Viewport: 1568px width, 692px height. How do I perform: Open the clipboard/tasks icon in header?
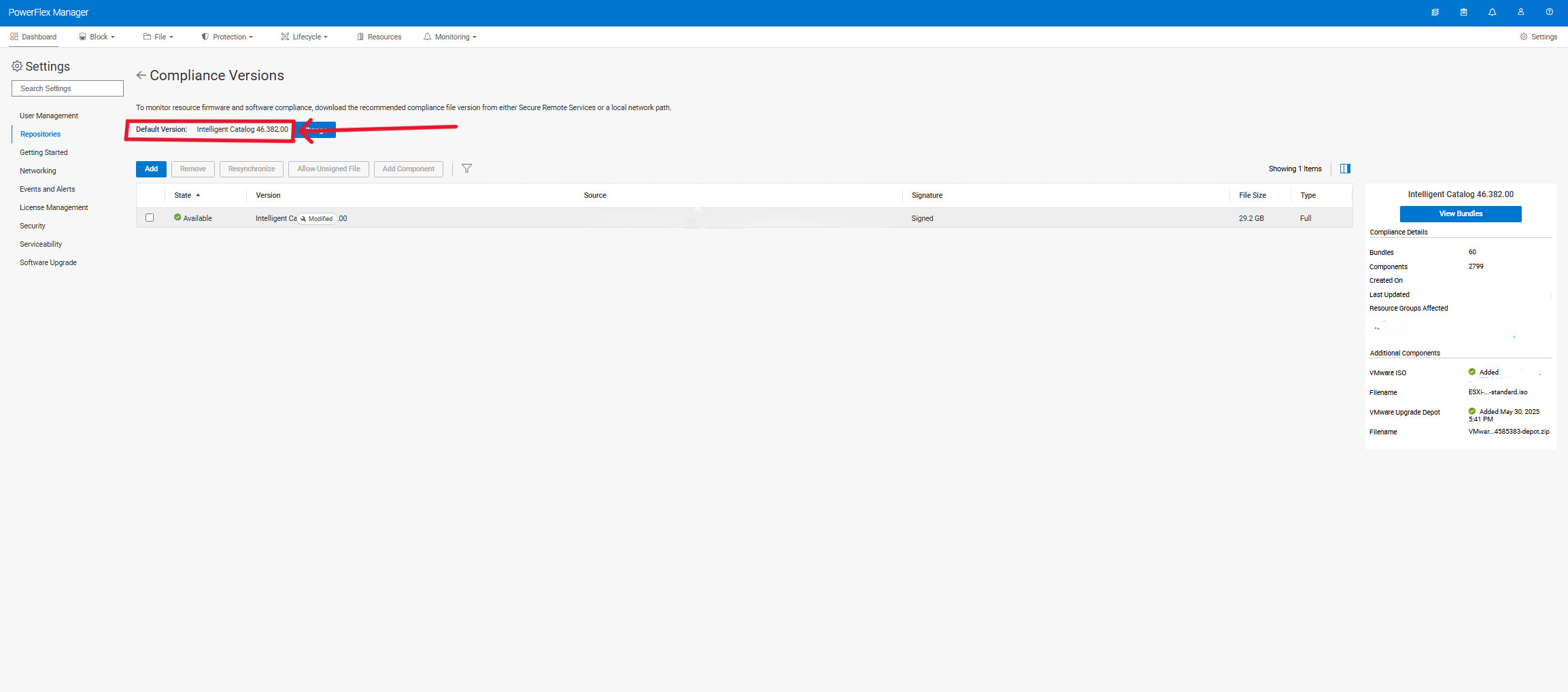1463,12
